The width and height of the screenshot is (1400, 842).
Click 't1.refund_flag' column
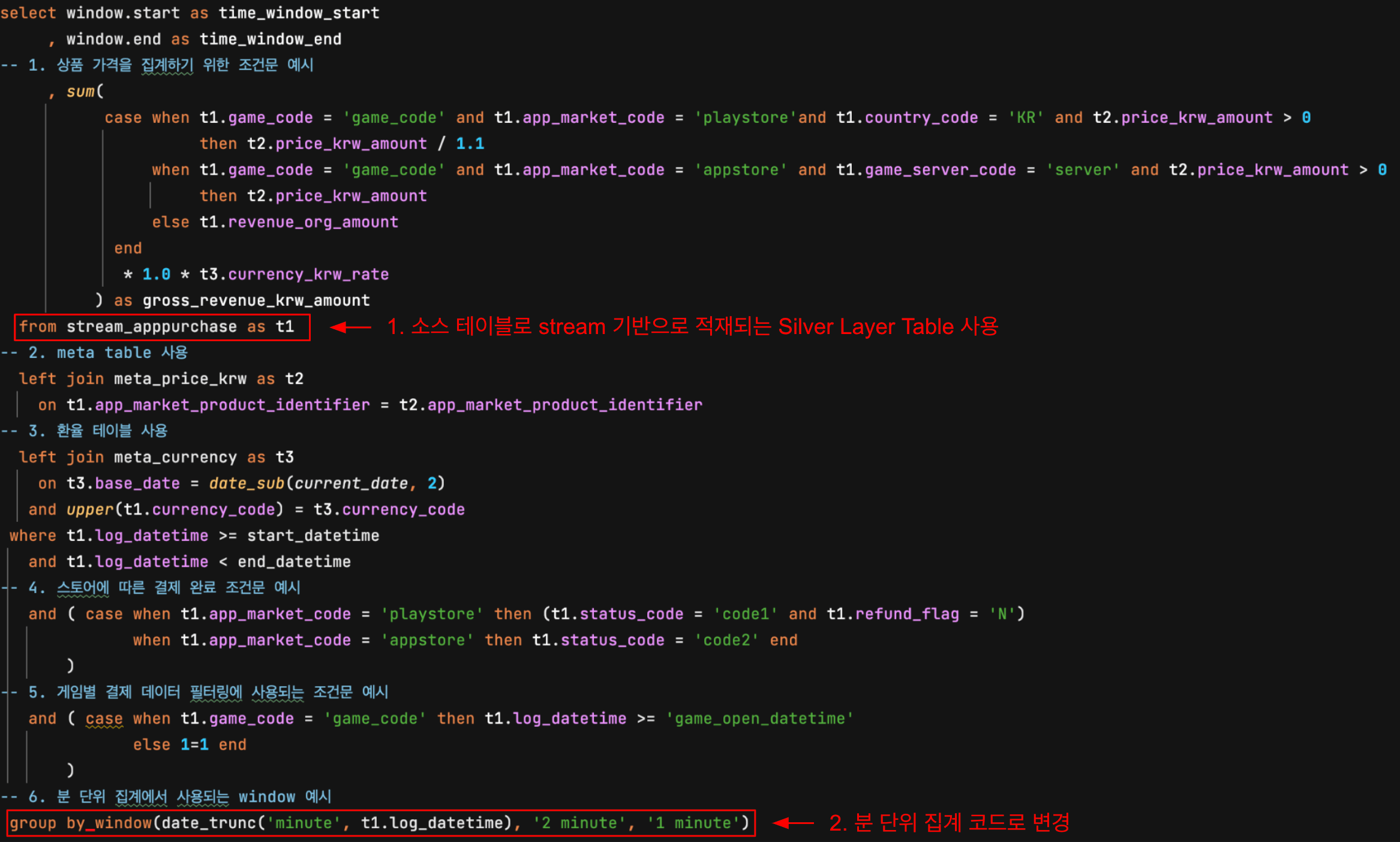click(893, 614)
